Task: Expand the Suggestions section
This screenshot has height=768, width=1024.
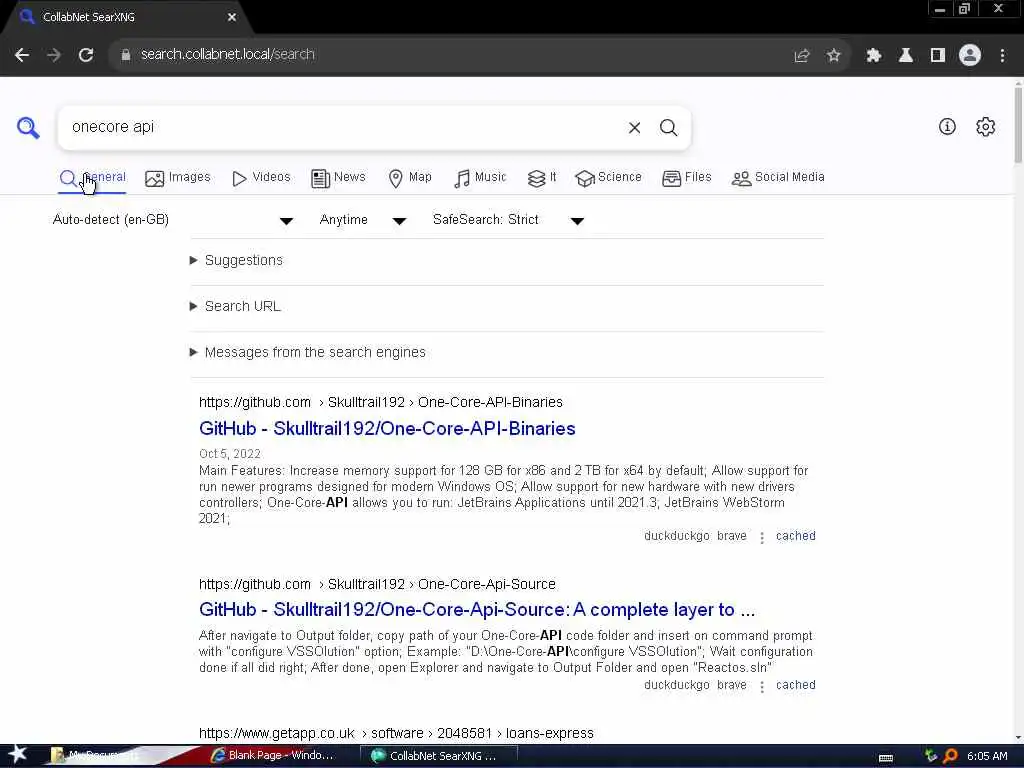Action: click(236, 261)
